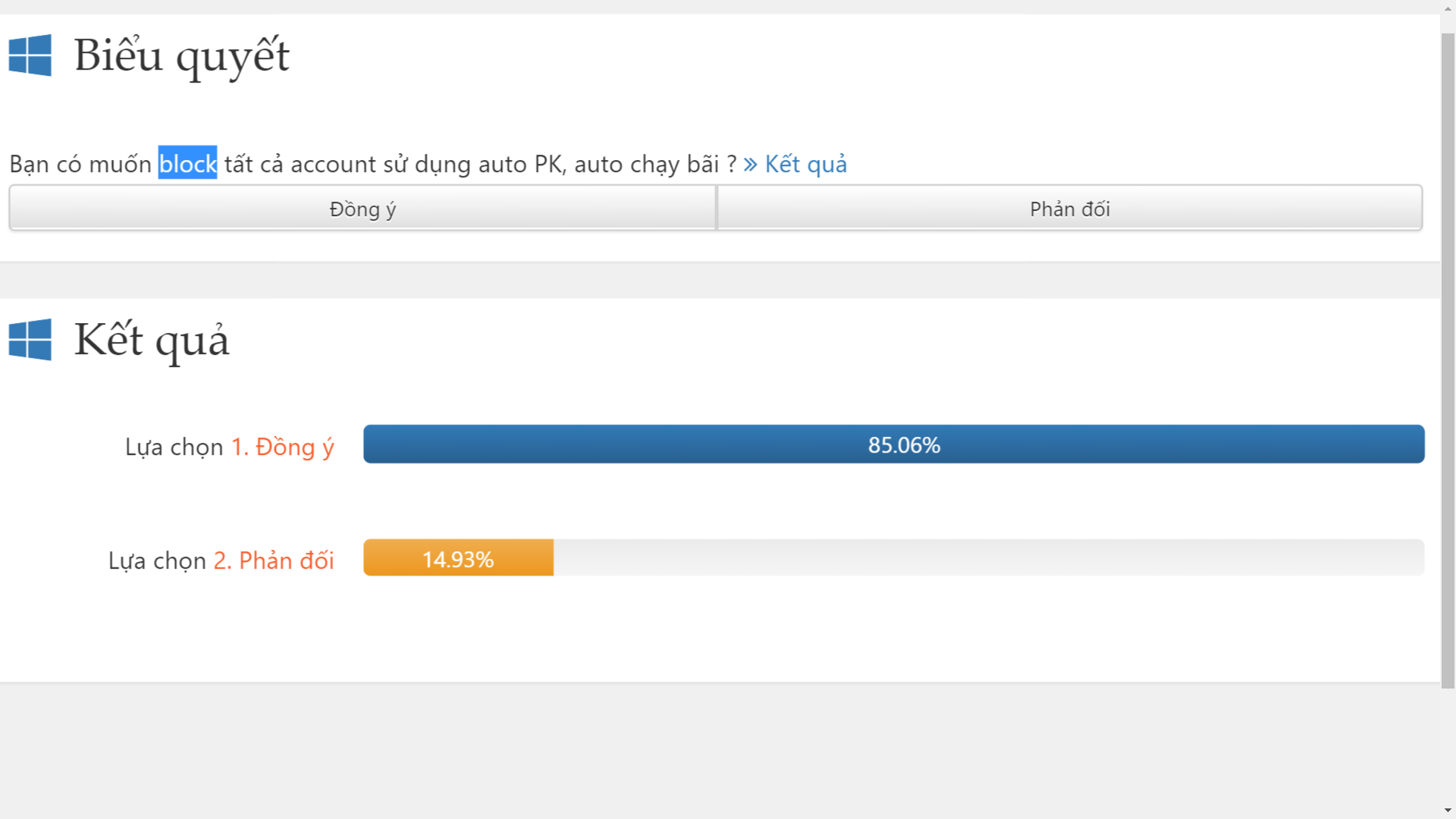Screen dimensions: 1456x819
Task: Click the scrollbar up arrow
Action: [x=1448, y=8]
